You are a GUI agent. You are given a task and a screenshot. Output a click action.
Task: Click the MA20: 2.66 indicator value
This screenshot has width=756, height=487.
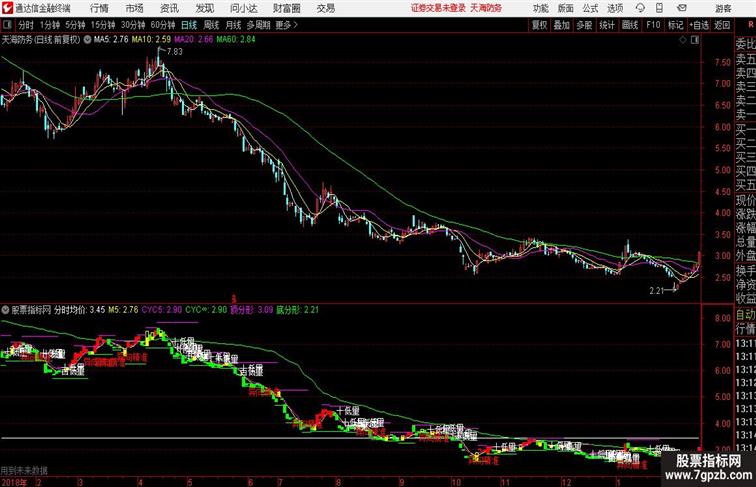[x=193, y=40]
